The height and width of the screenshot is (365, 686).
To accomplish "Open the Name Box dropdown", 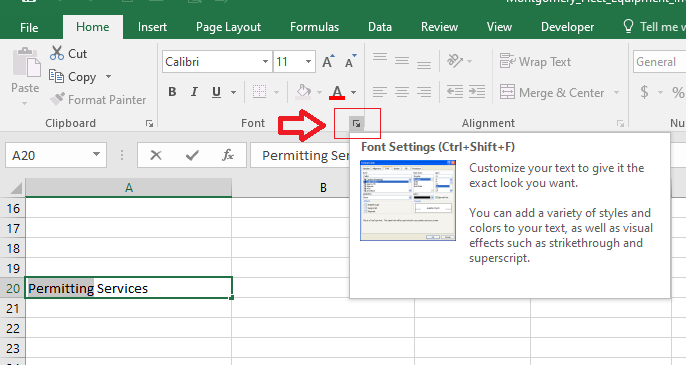I will coord(96,154).
